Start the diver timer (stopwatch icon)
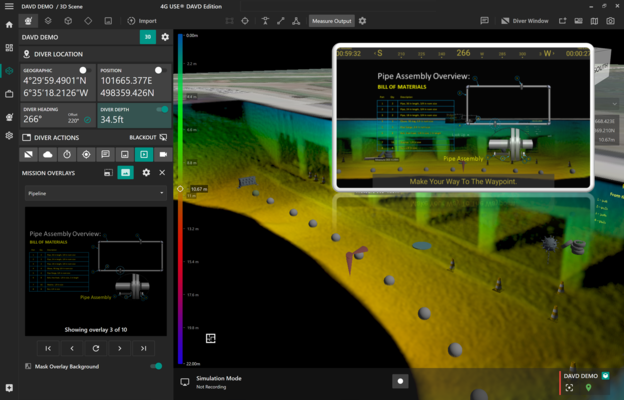 pyautogui.click(x=67, y=155)
